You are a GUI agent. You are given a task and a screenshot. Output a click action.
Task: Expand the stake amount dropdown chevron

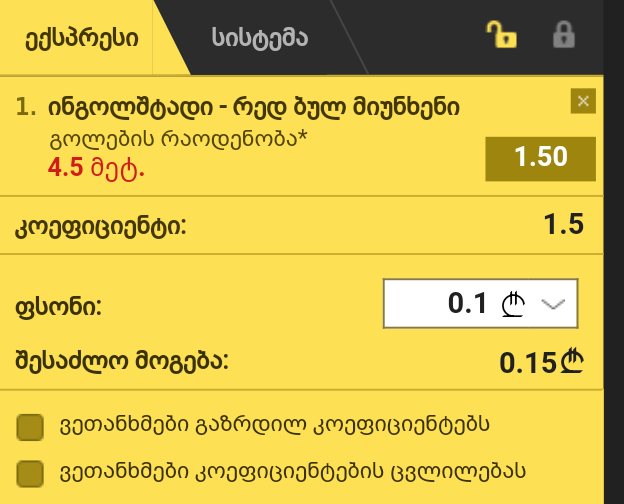pyautogui.click(x=553, y=304)
